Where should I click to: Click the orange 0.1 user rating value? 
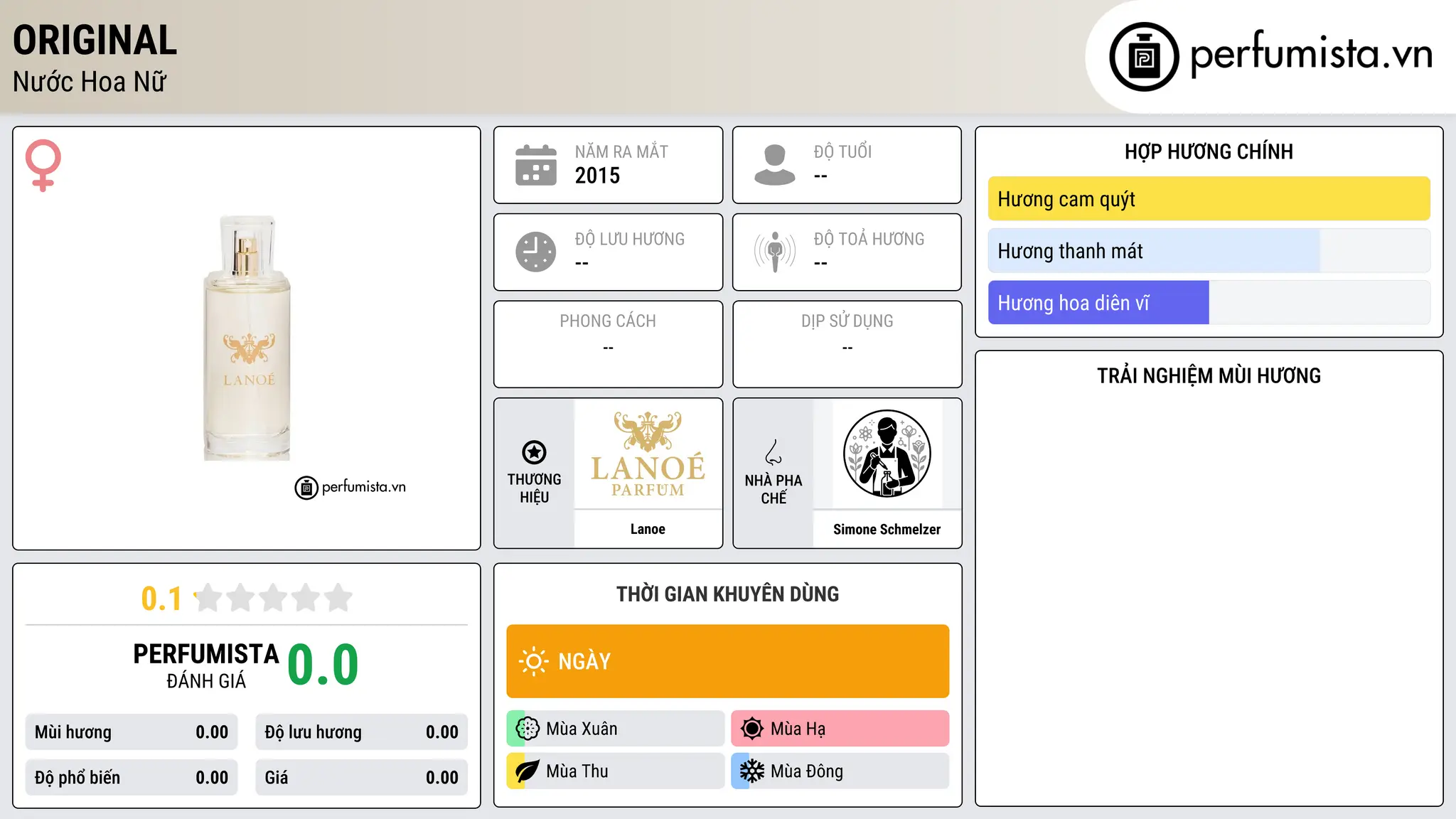click(x=161, y=599)
